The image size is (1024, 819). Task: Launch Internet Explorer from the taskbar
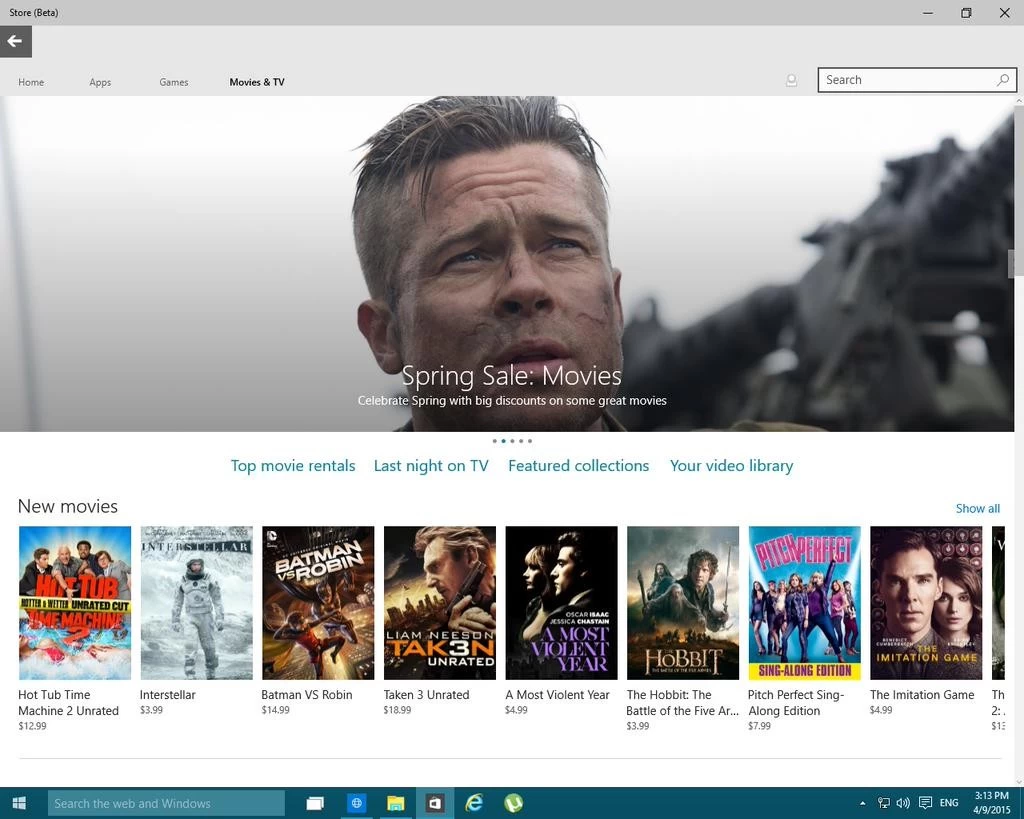[474, 803]
